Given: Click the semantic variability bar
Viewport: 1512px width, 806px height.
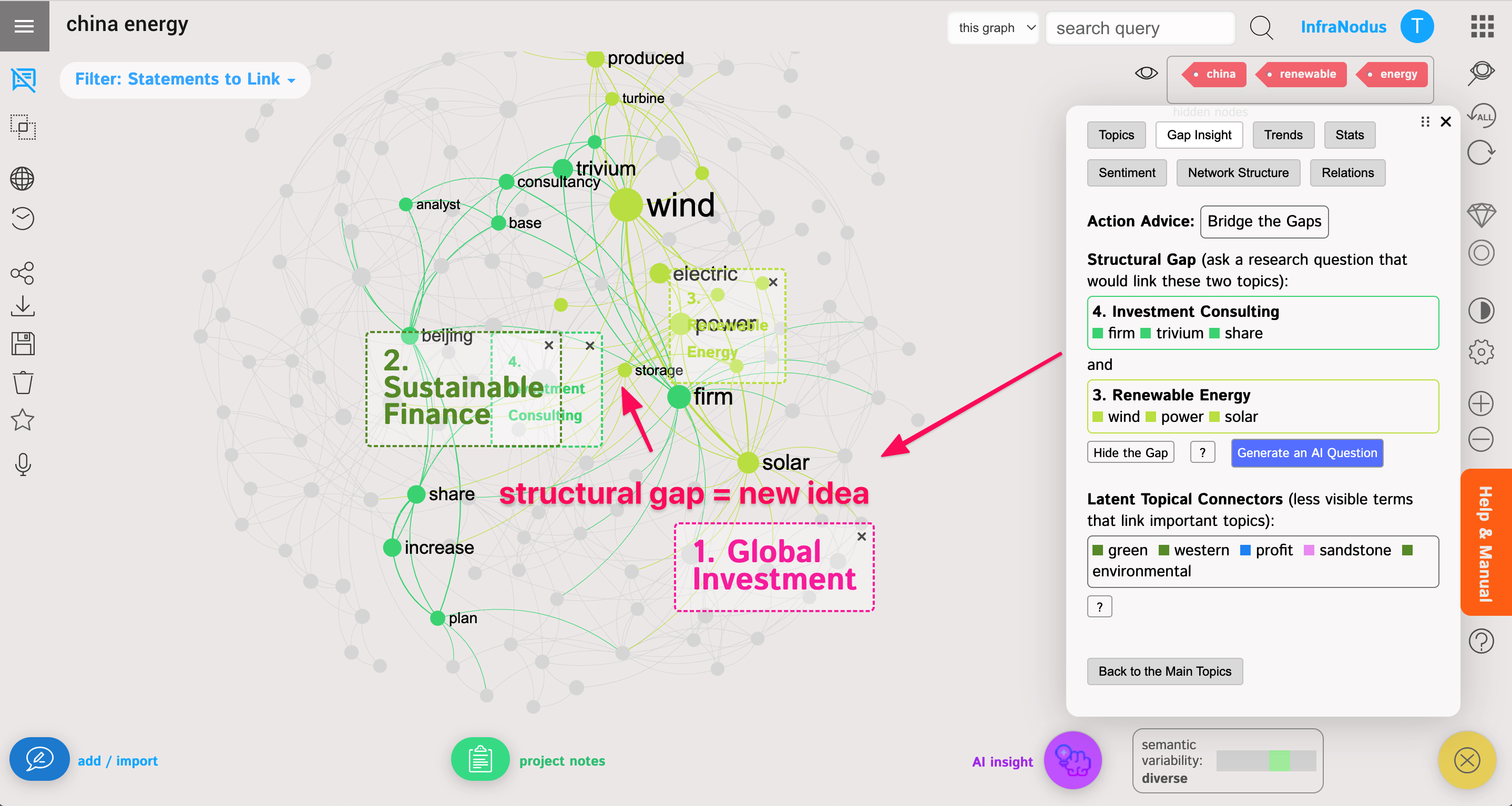Looking at the screenshot, I should 1265,760.
